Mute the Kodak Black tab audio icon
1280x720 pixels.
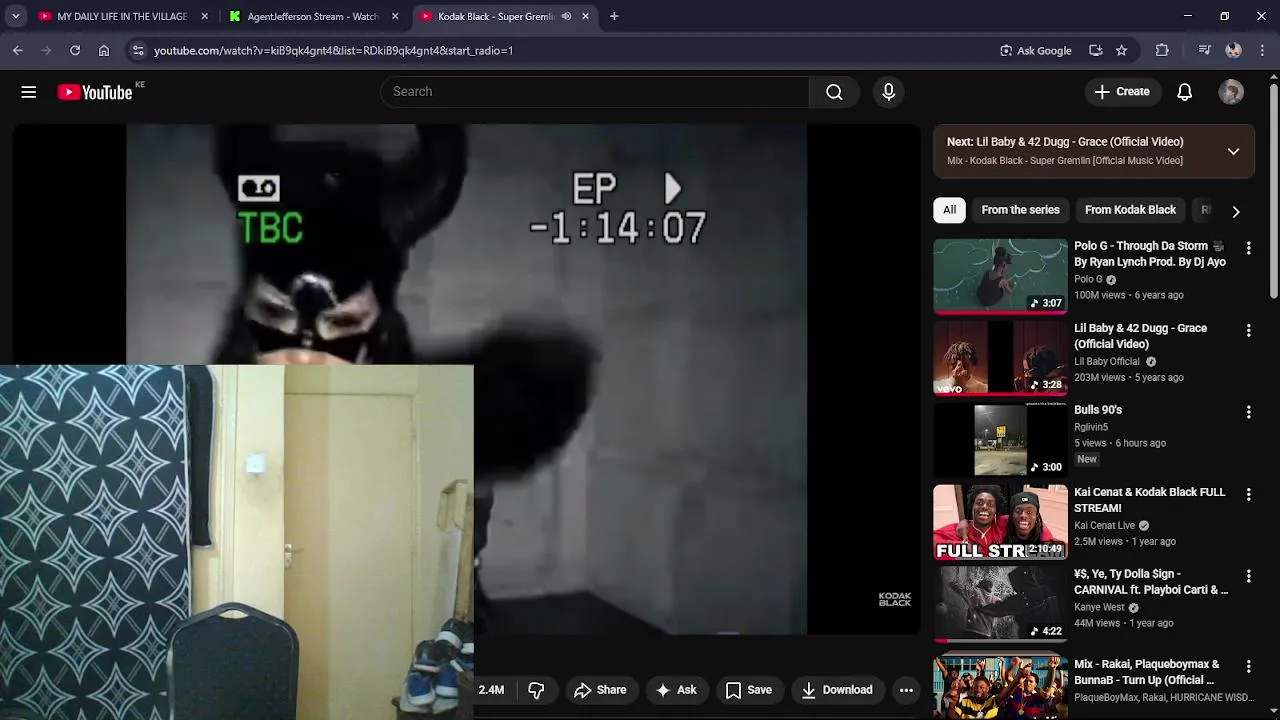[x=566, y=16]
